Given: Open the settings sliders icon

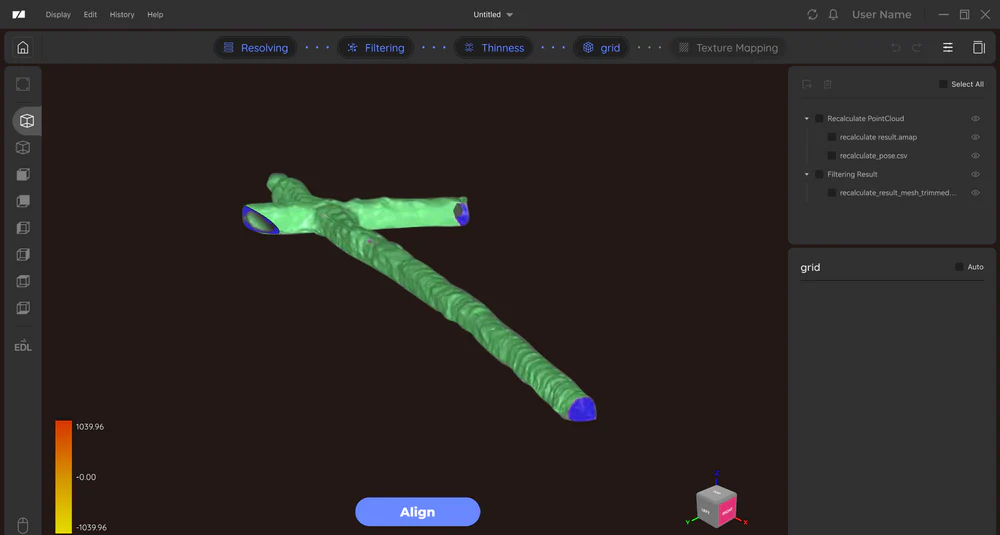Looking at the screenshot, I should tap(947, 47).
